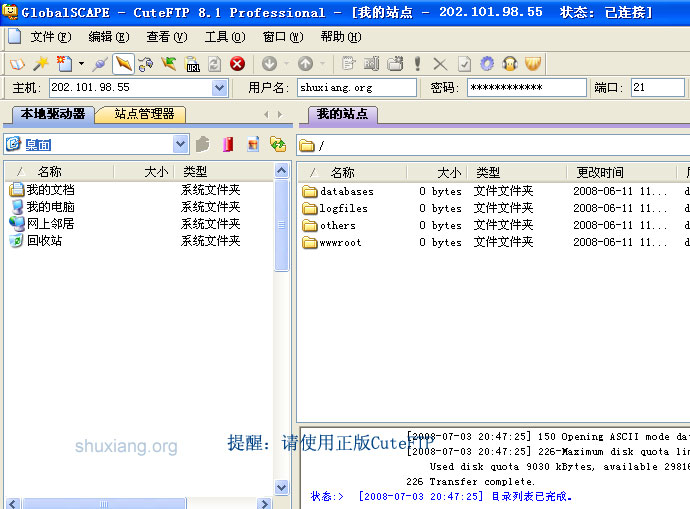
Task: Open the Site Manager book icon
Action: point(17,64)
